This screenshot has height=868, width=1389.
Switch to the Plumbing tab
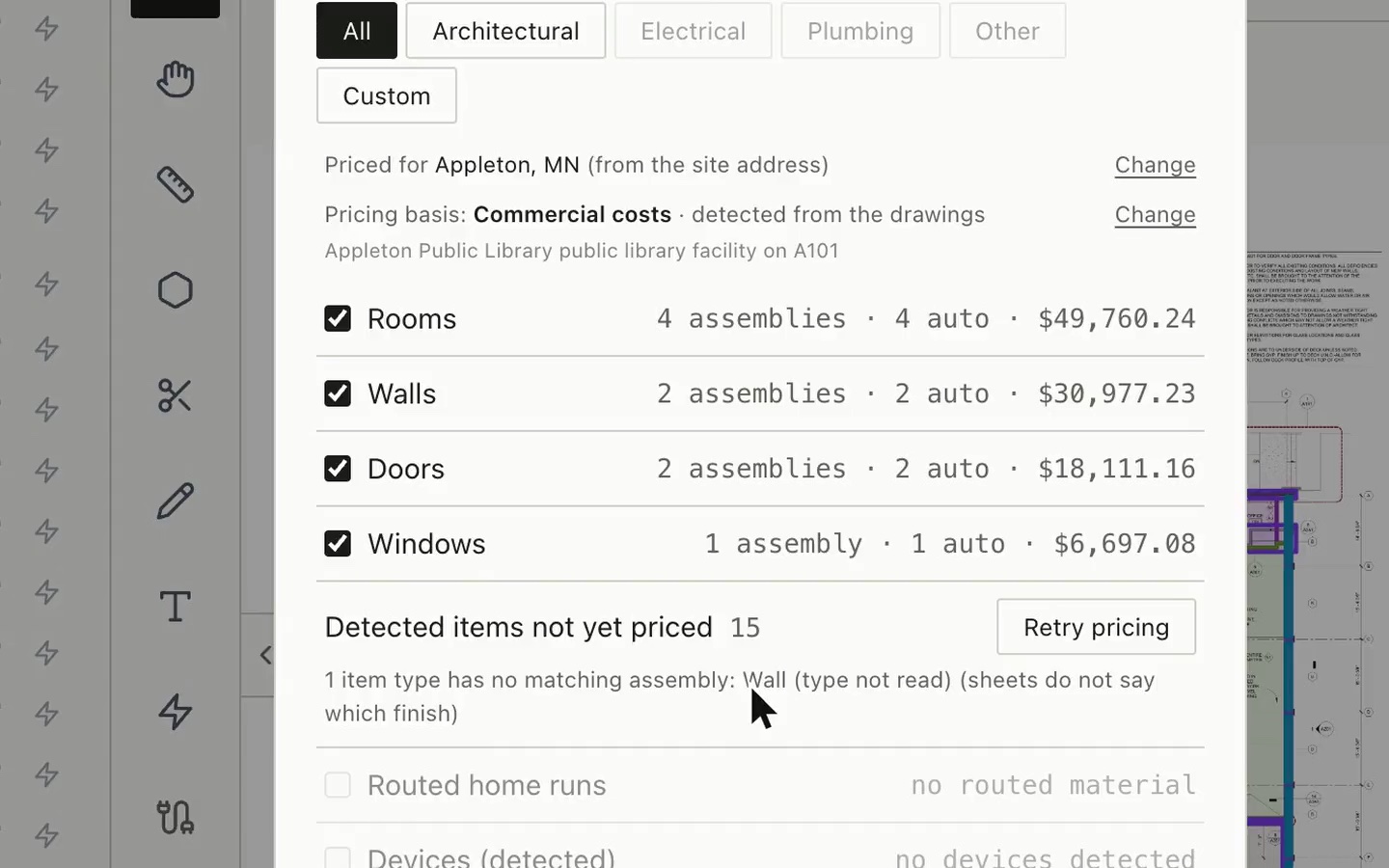[x=860, y=31]
